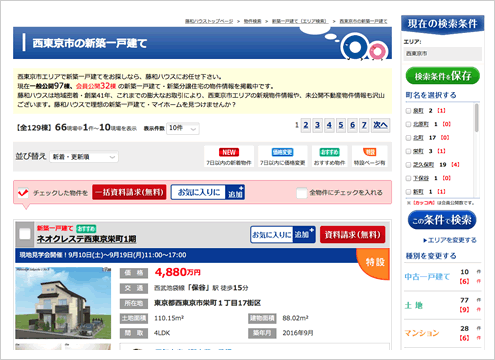This screenshot has width=495, height=360.
Task: Click the red 一括資料請求(無料) button
Action: tap(129, 192)
